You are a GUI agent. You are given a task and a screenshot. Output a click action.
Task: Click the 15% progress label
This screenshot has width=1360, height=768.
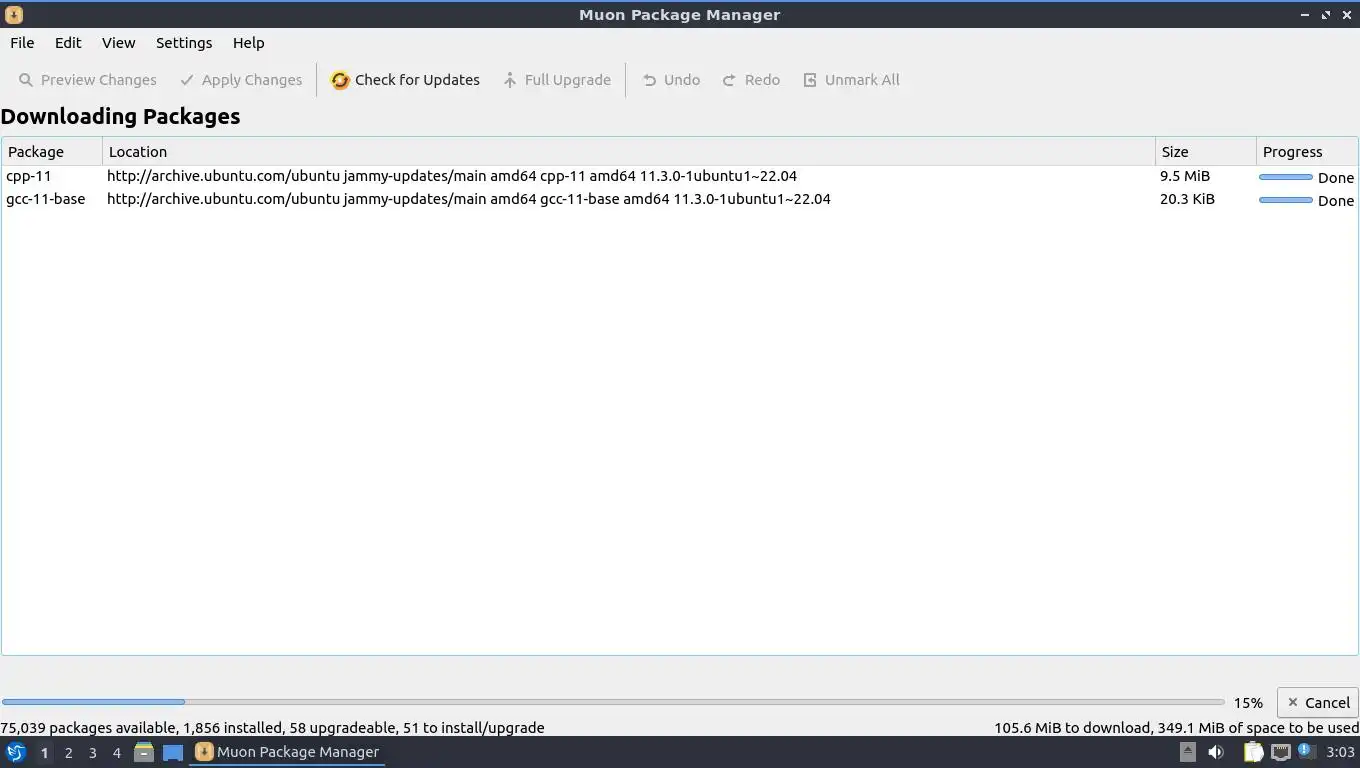click(x=1248, y=703)
